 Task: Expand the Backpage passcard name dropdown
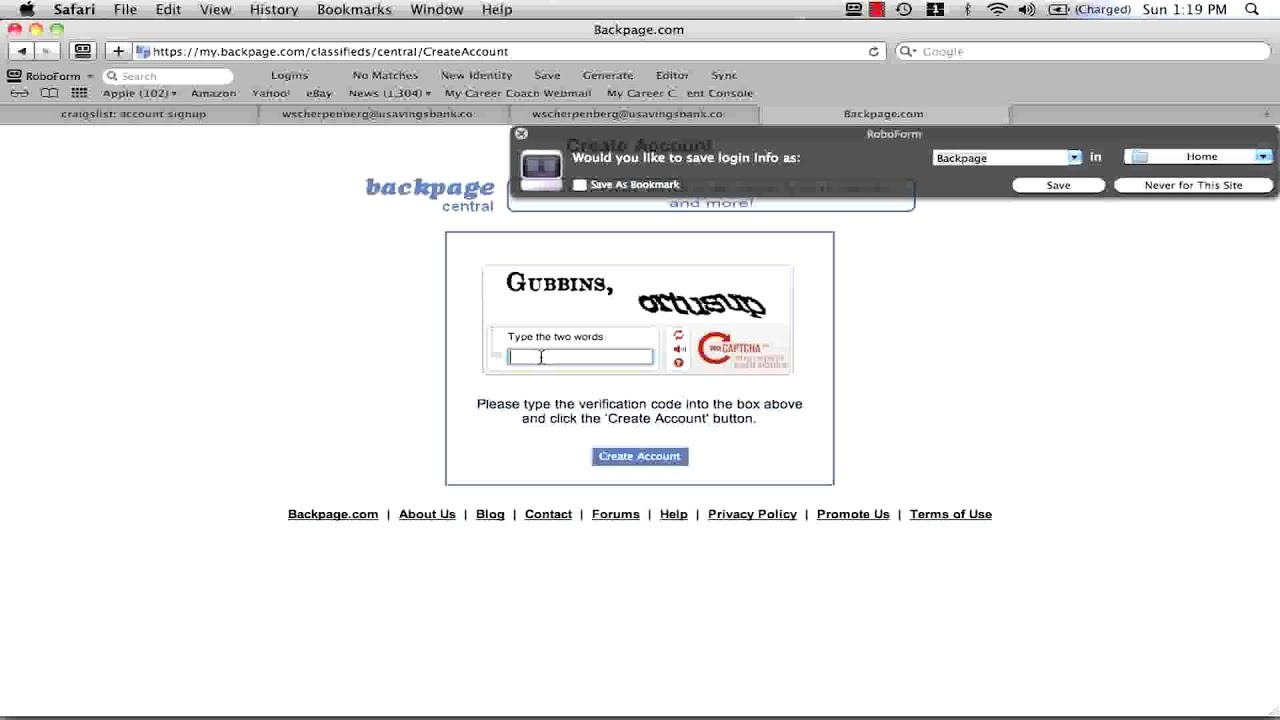(1074, 158)
